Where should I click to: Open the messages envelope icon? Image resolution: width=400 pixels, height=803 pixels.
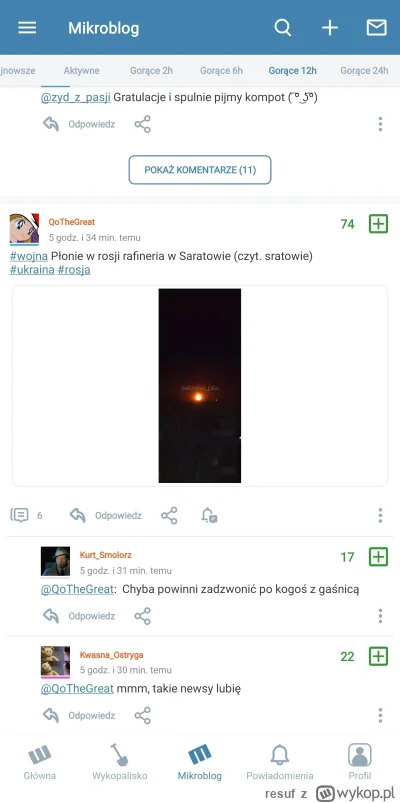[x=376, y=28]
